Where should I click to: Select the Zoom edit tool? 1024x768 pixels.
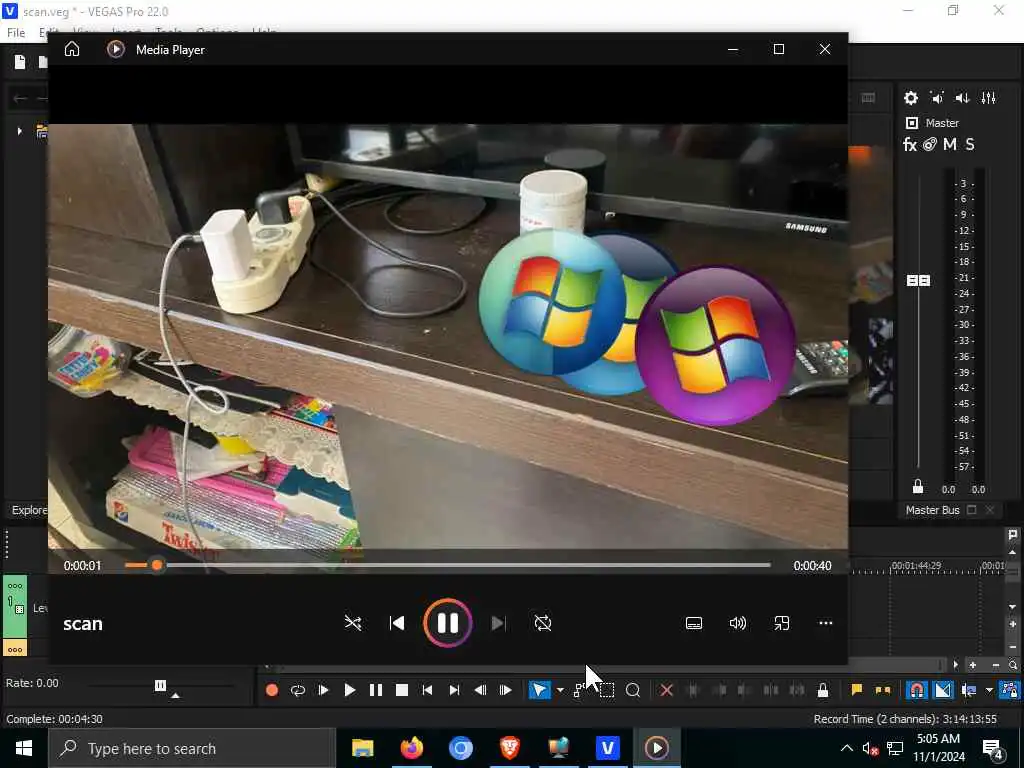(633, 690)
